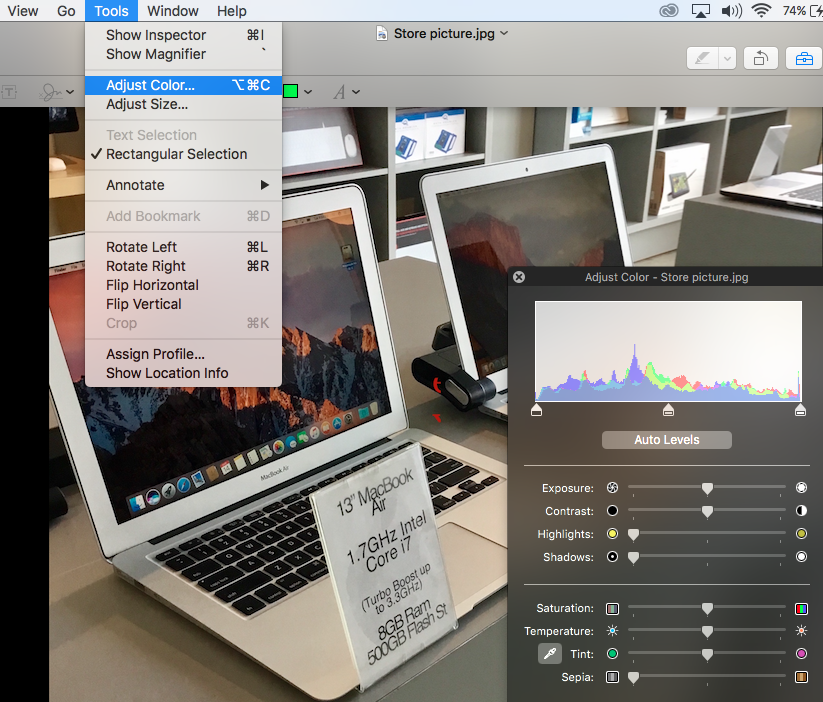Screen dimensions: 823x702
Task: Select the white point histogram handle
Action: point(800,410)
